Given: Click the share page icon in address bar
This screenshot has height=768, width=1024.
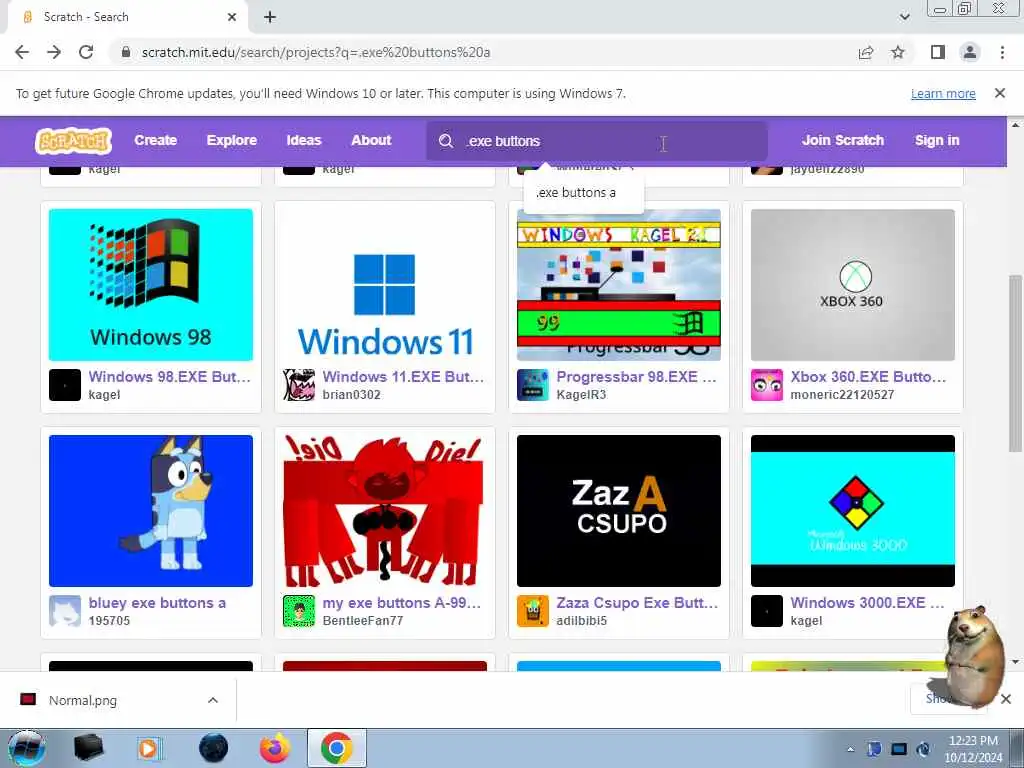Looking at the screenshot, I should 866,52.
